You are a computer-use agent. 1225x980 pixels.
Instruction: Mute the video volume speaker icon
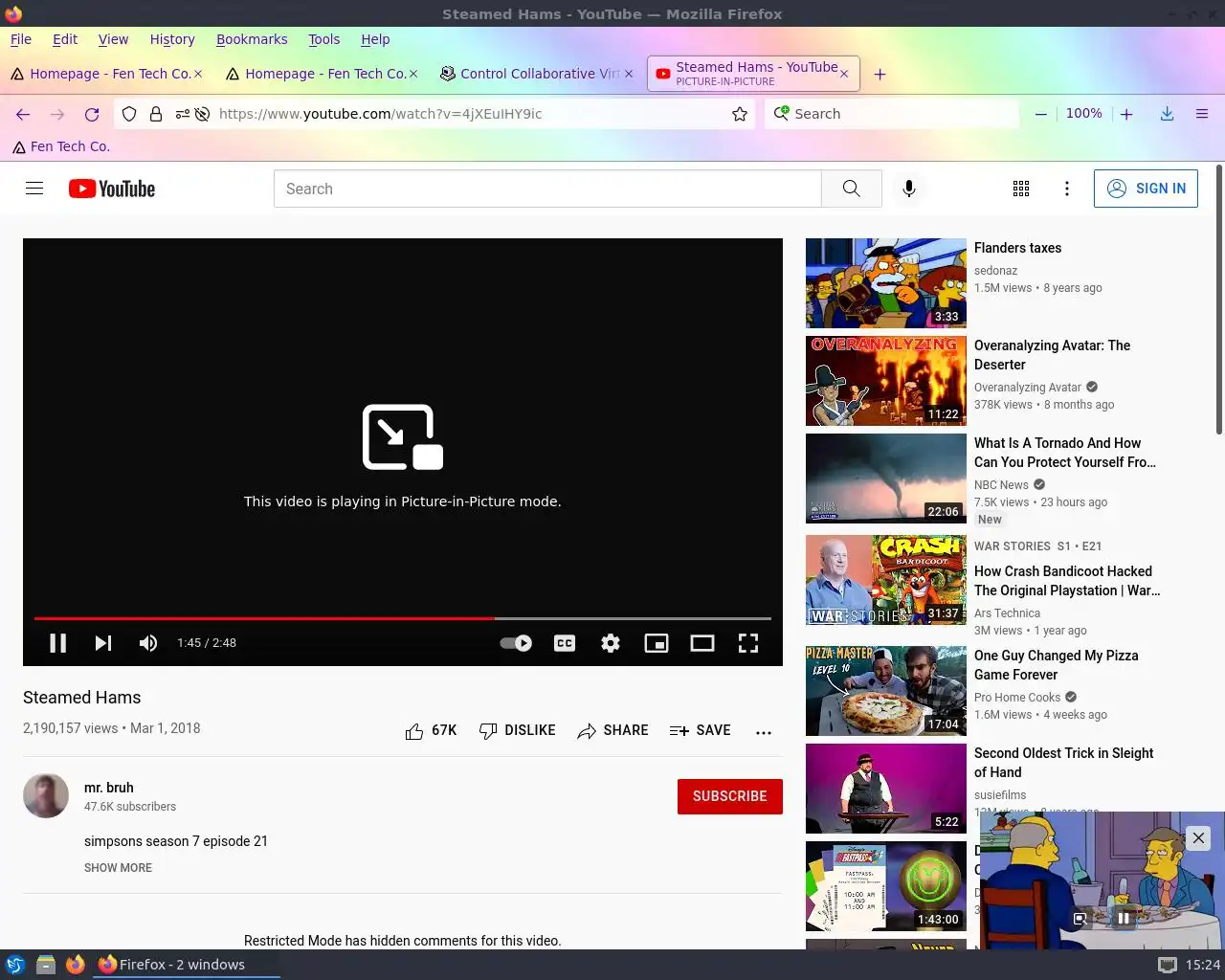click(148, 643)
